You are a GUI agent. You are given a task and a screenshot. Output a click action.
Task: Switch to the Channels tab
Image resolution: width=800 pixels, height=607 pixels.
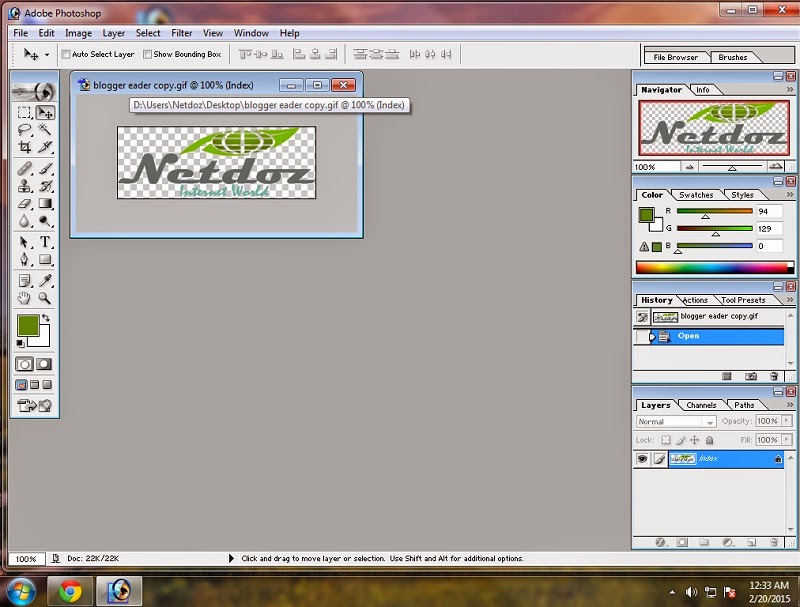coord(701,405)
